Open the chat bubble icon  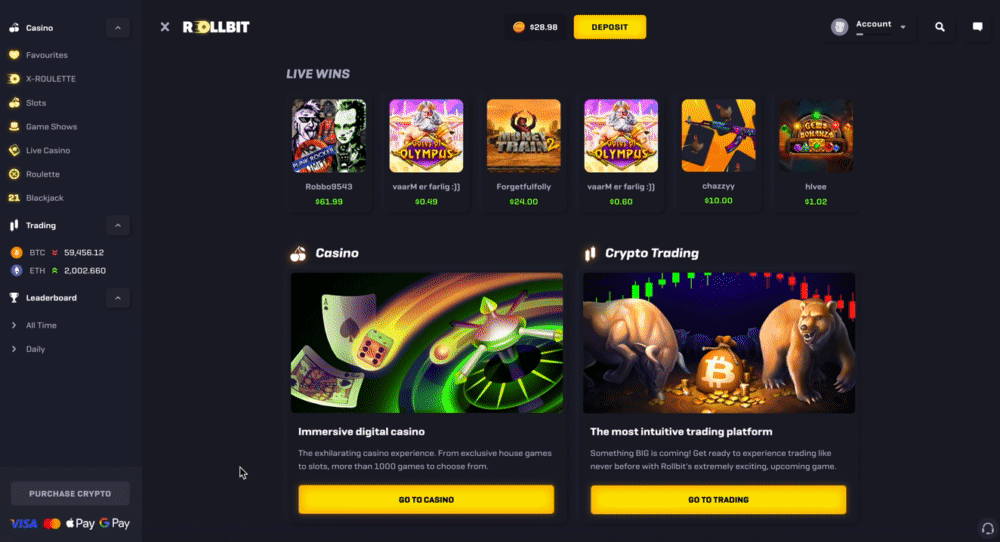(977, 27)
